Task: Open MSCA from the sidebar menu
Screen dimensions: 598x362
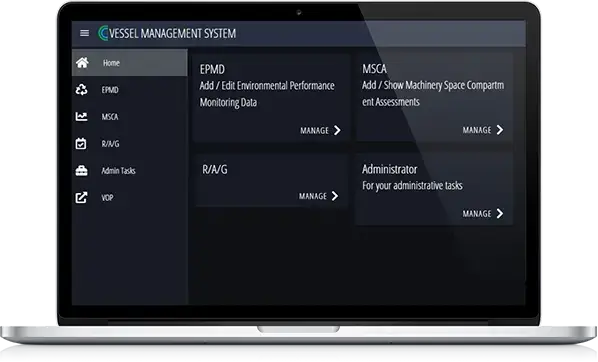Action: pos(130,116)
